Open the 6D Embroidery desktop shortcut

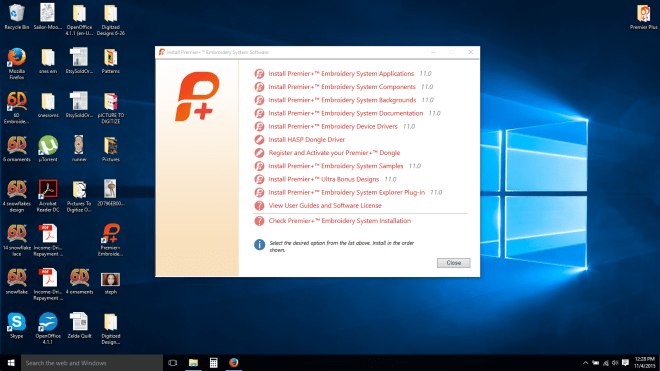[17, 107]
